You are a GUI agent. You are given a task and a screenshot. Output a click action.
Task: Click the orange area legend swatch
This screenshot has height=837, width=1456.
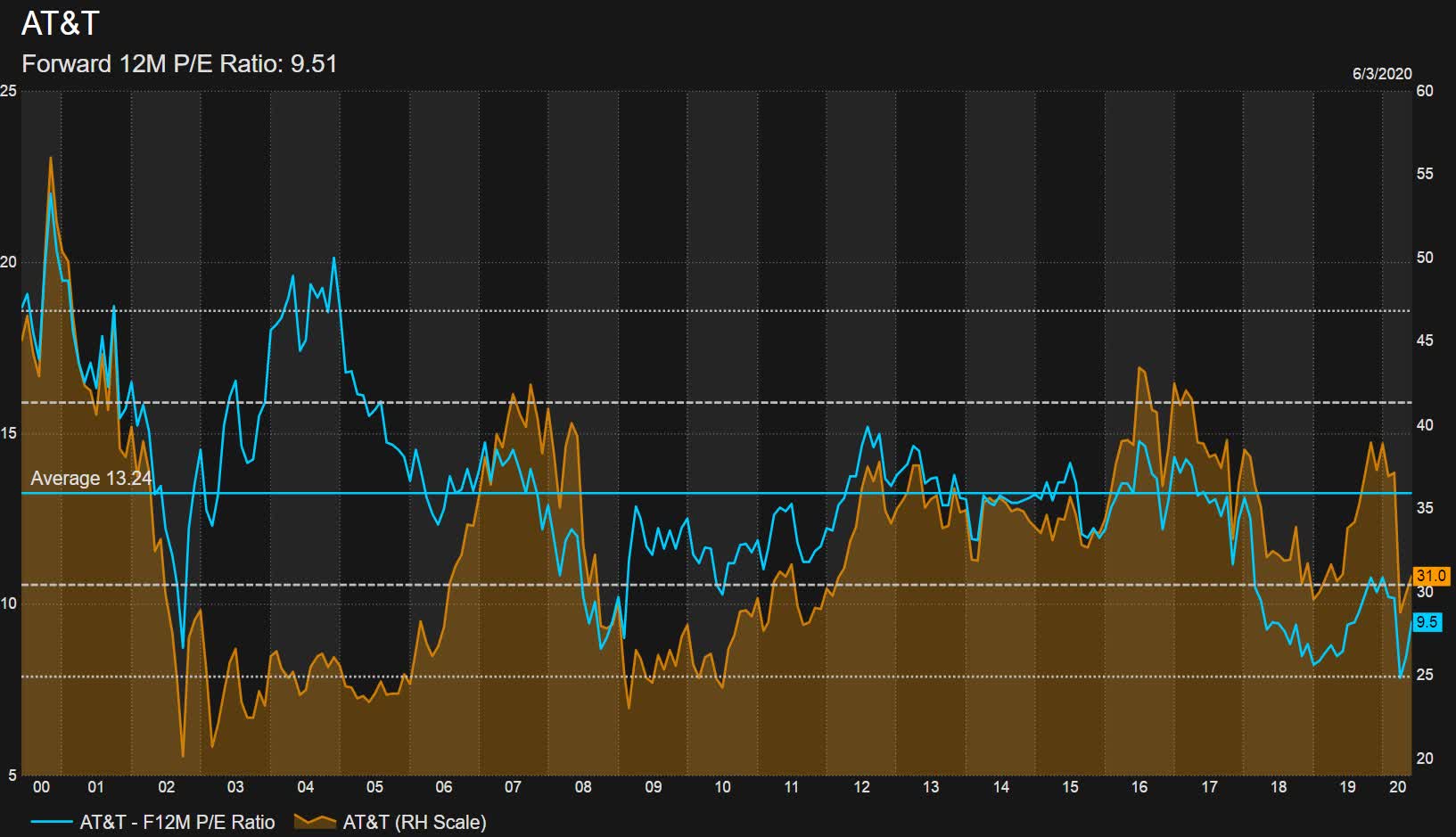tap(315, 822)
